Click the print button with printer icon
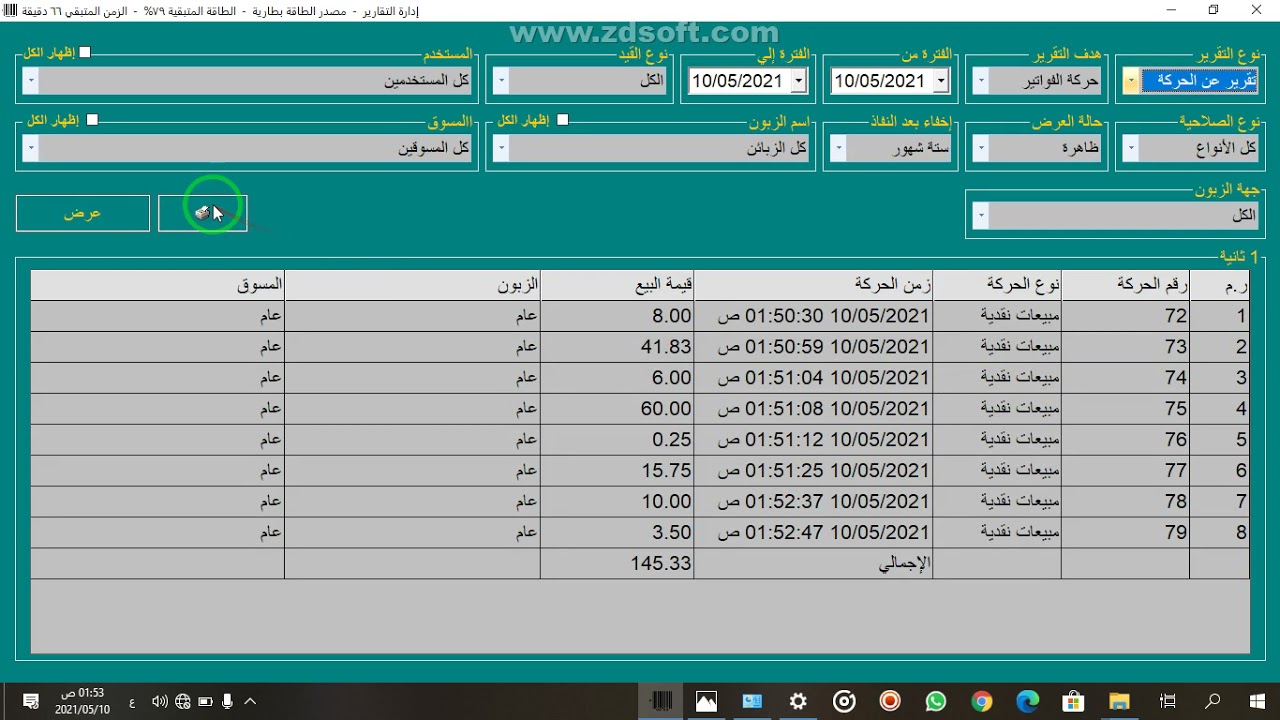 (x=202, y=213)
